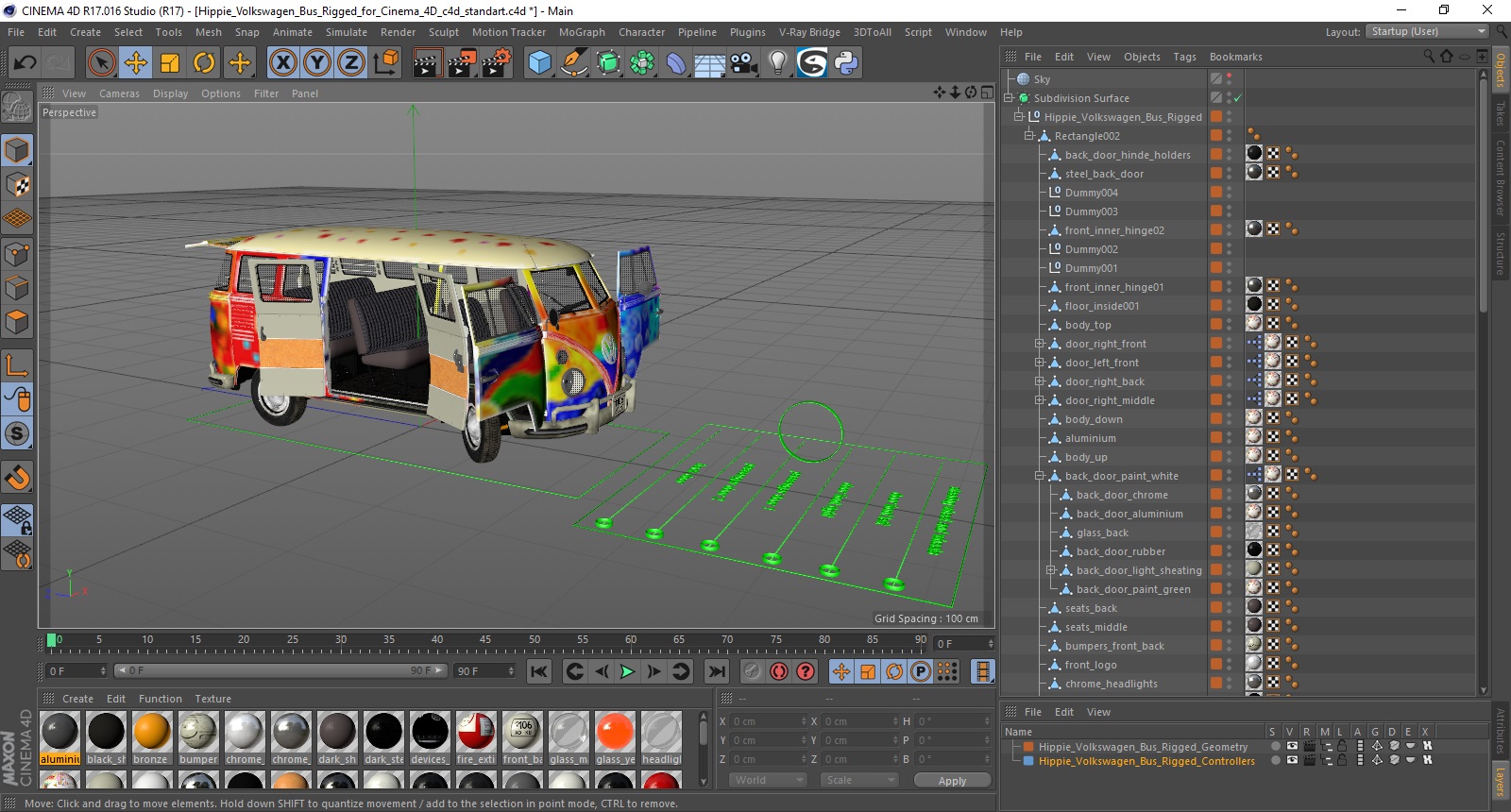Open Object Manager Tags menu

[x=1184, y=57]
